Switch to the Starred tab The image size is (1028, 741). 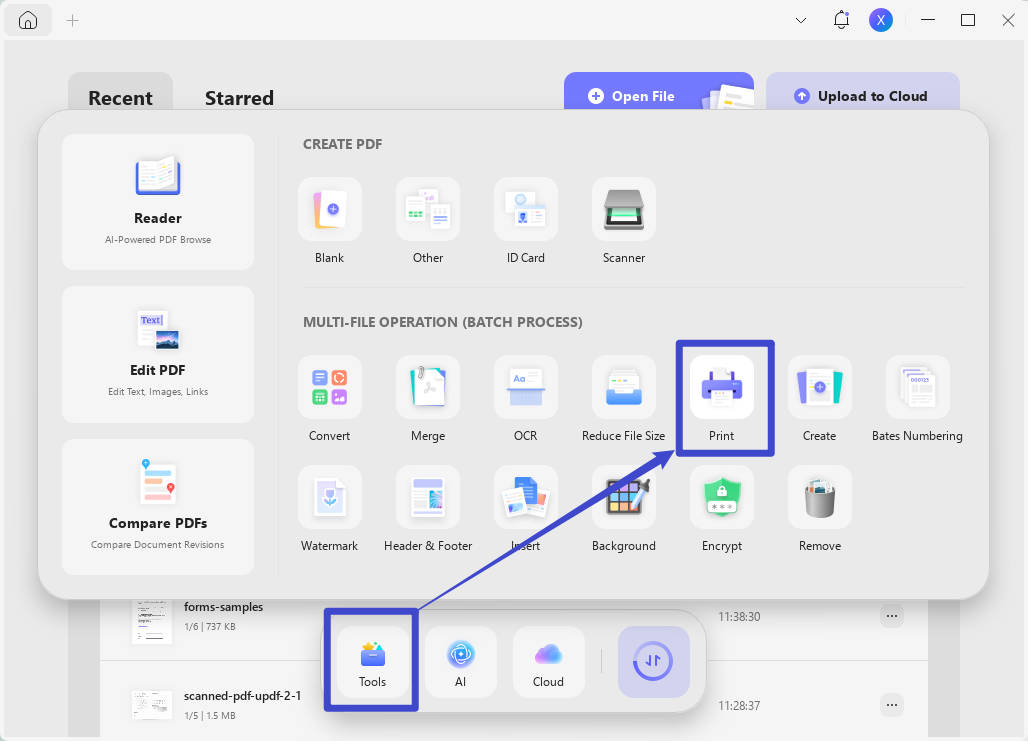[x=239, y=98]
